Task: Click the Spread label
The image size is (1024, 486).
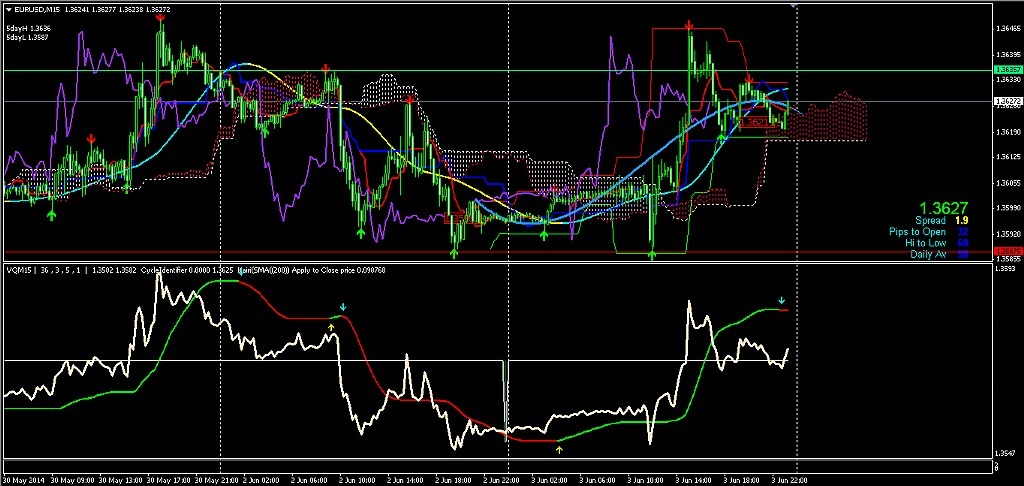Action: point(930,221)
